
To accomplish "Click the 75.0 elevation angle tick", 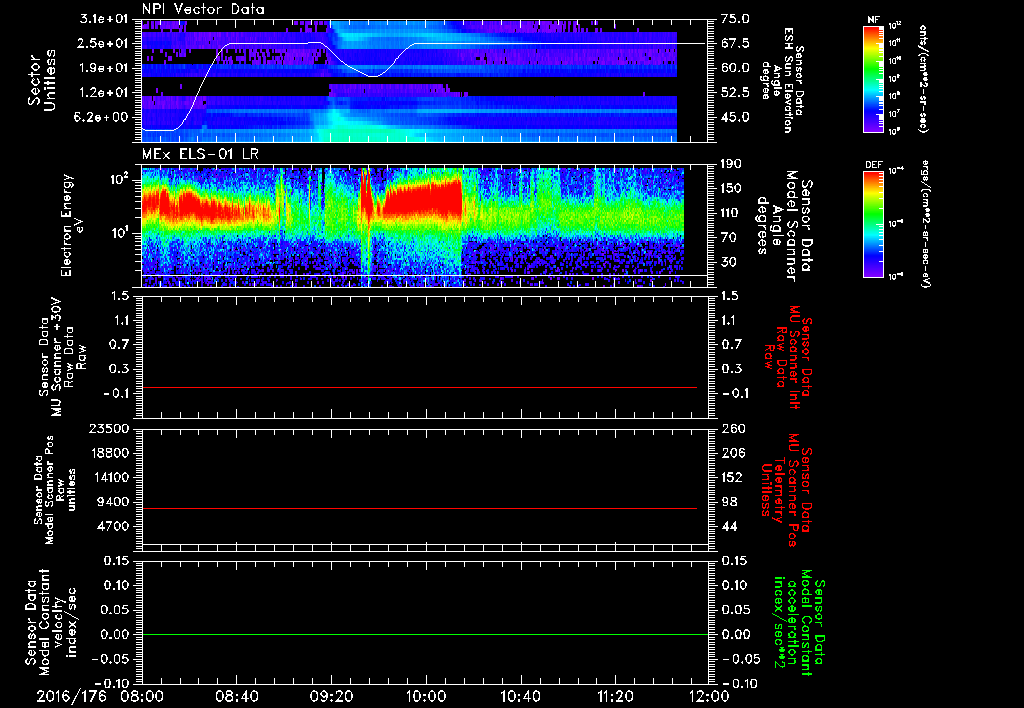I will pos(735,19).
